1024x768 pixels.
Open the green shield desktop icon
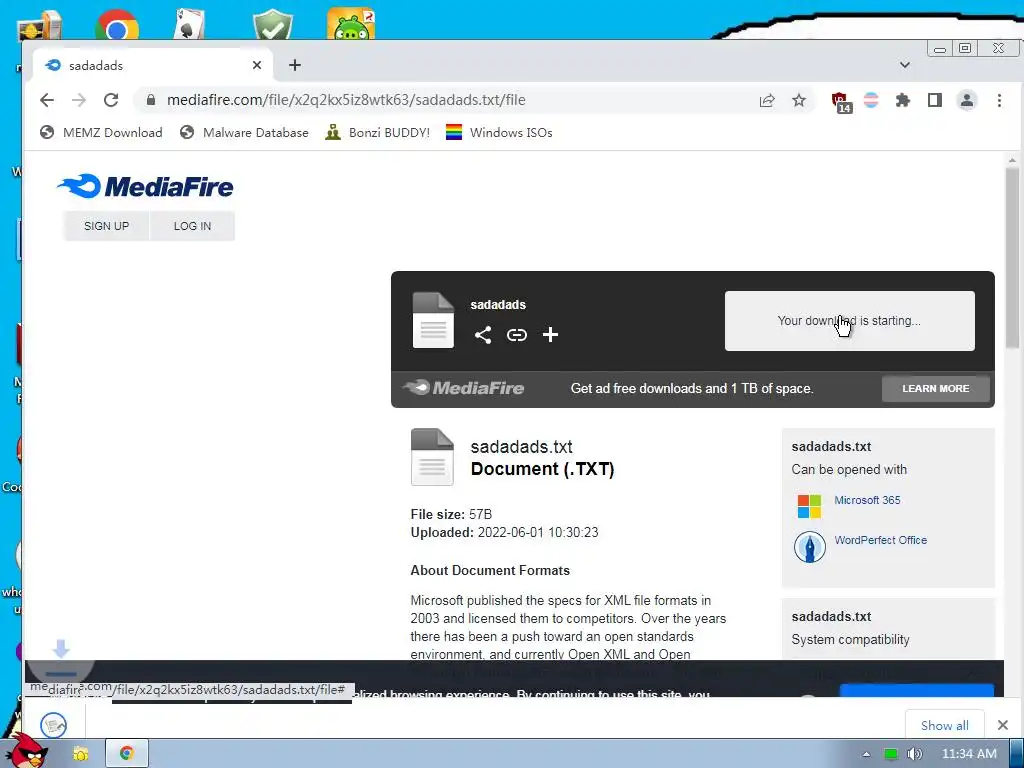[x=273, y=24]
